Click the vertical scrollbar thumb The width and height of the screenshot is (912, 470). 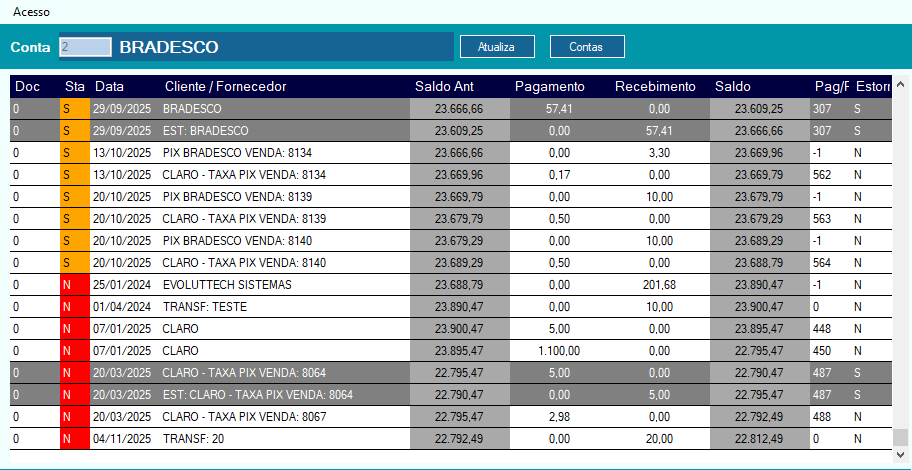[900, 437]
